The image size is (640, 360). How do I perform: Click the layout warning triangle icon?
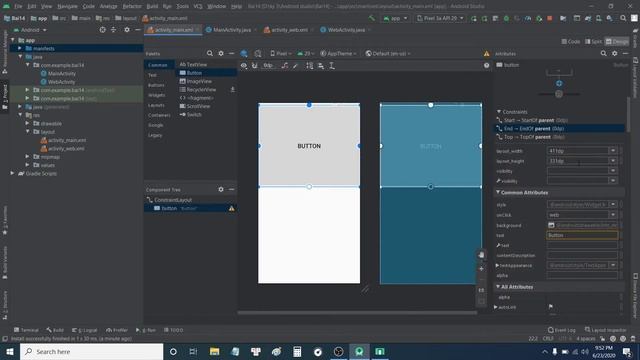[487, 53]
